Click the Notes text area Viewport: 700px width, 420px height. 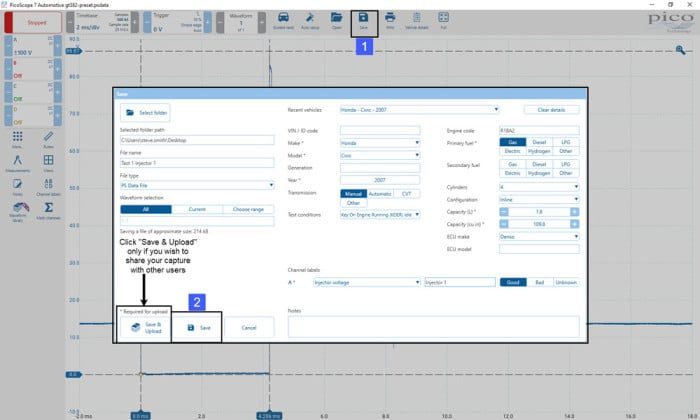click(x=433, y=326)
